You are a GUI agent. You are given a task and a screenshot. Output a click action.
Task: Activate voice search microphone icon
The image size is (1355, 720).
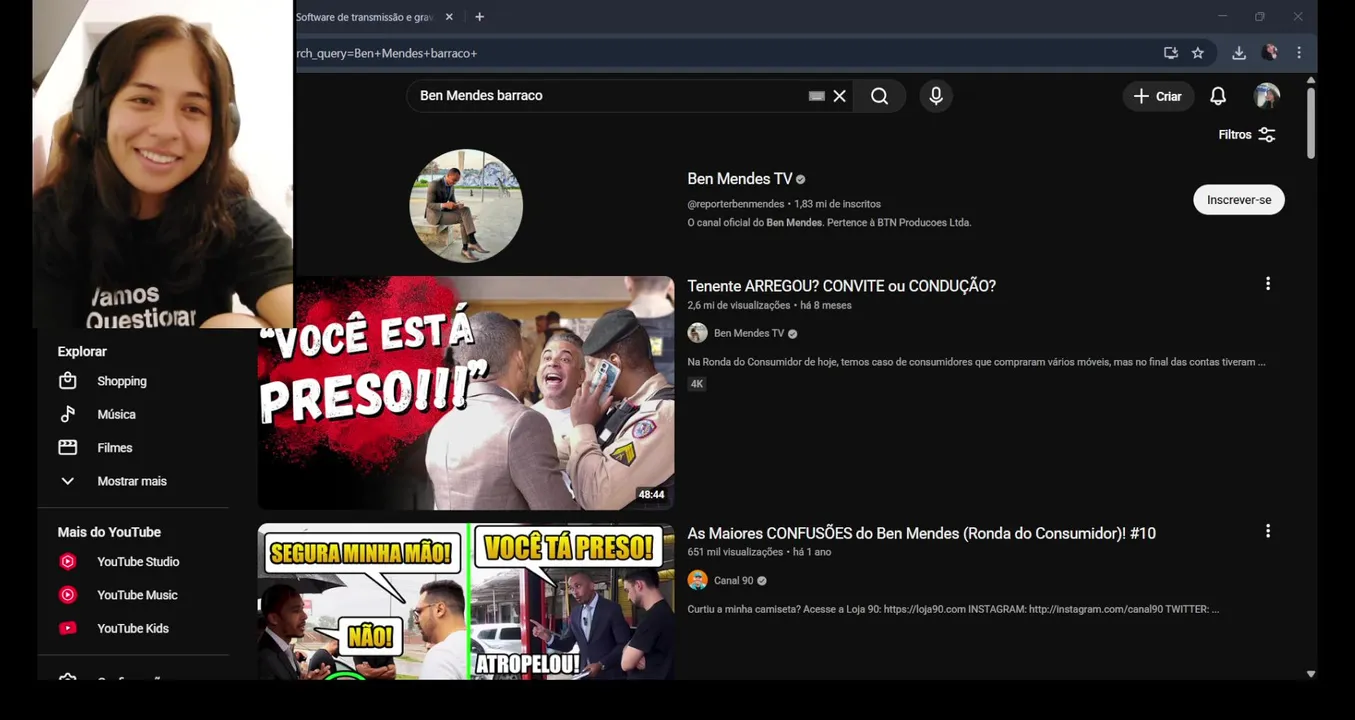click(x=936, y=96)
